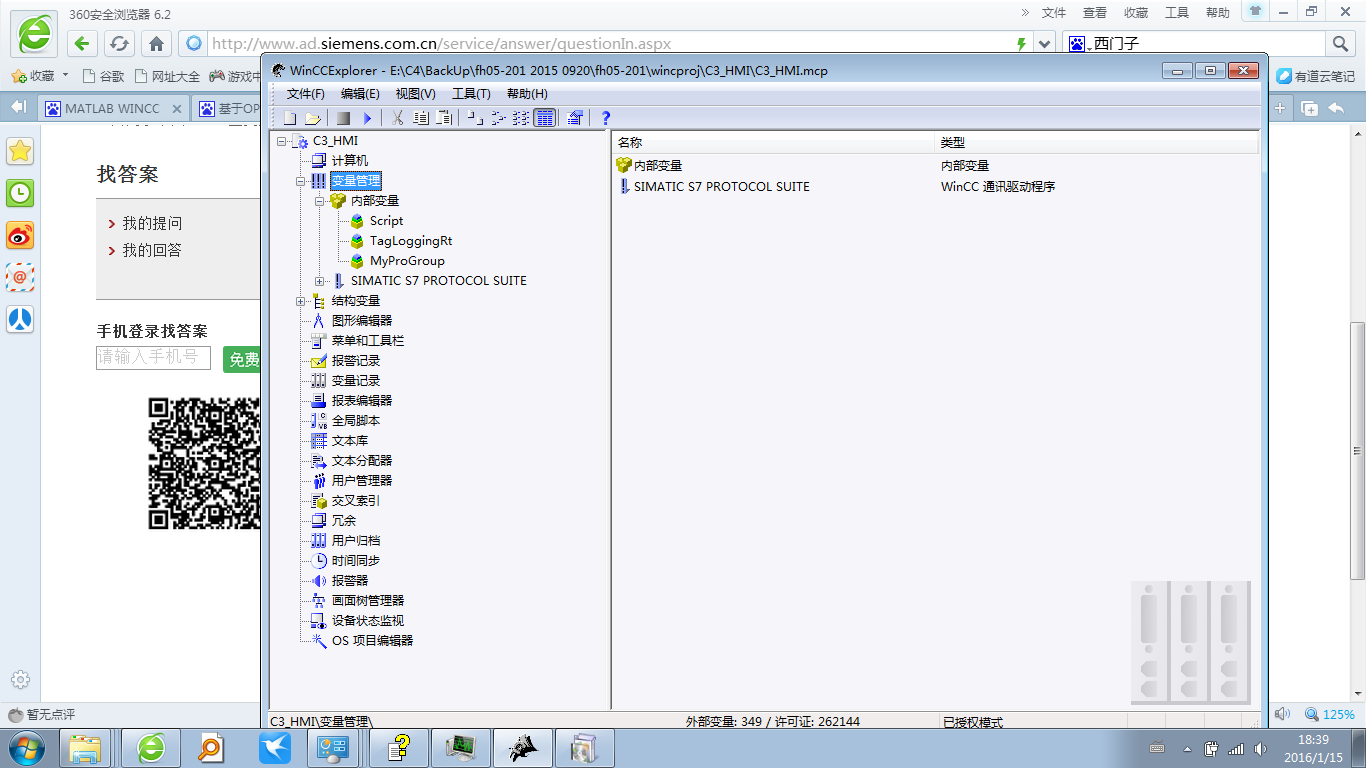1366x768 pixels.
Task: Click the 请输入手机号 phone number field
Action: pyautogui.click(x=153, y=357)
